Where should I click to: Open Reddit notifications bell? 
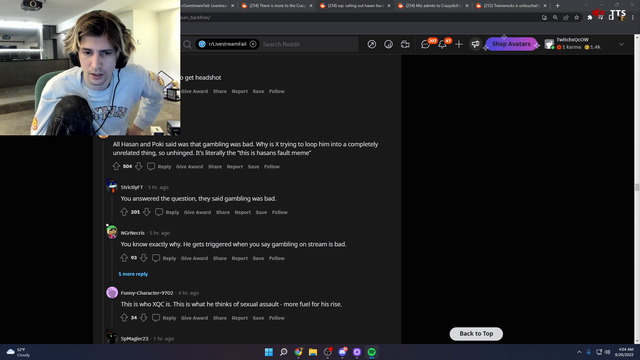point(442,44)
